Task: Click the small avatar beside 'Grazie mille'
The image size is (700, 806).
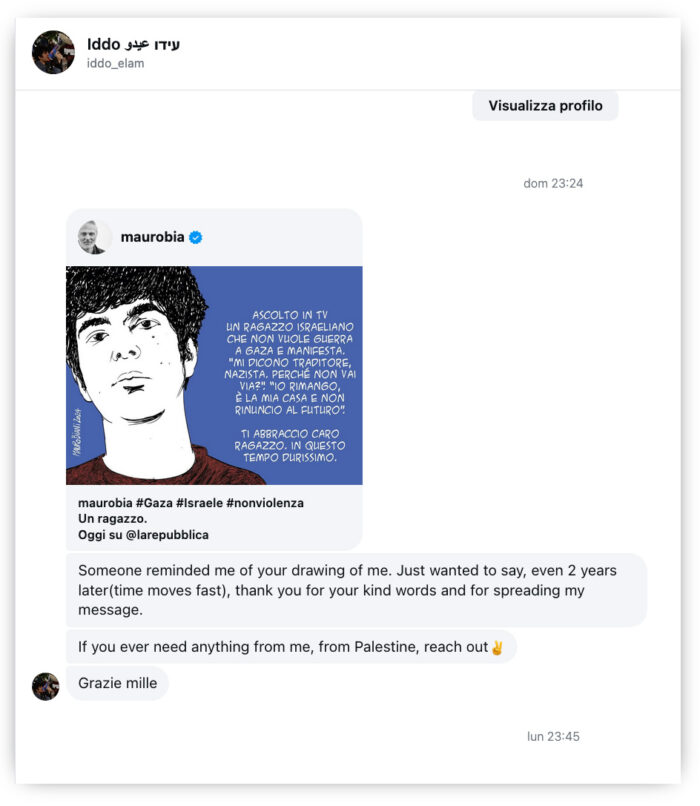Action: 45,685
